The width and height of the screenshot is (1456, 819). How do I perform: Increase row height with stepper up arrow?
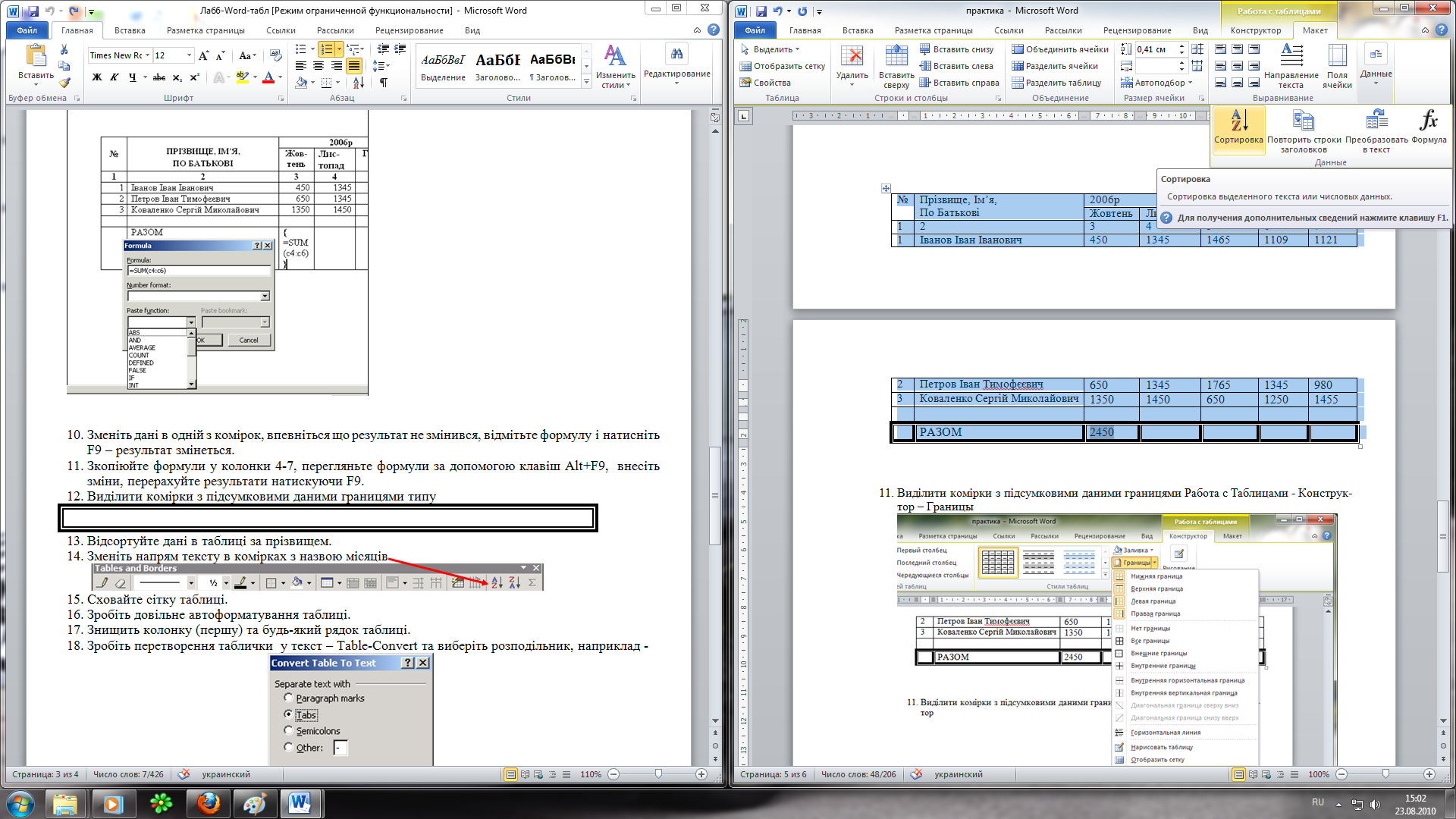coord(1181,46)
